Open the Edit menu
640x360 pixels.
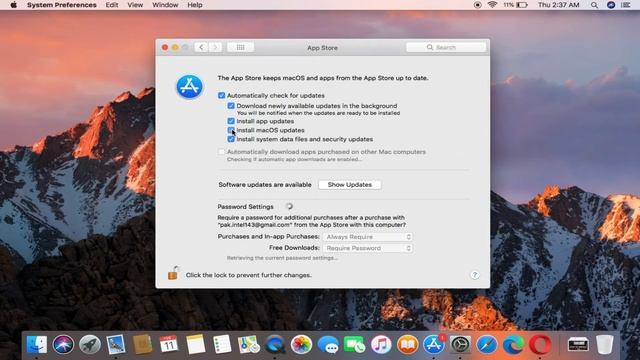click(112, 5)
